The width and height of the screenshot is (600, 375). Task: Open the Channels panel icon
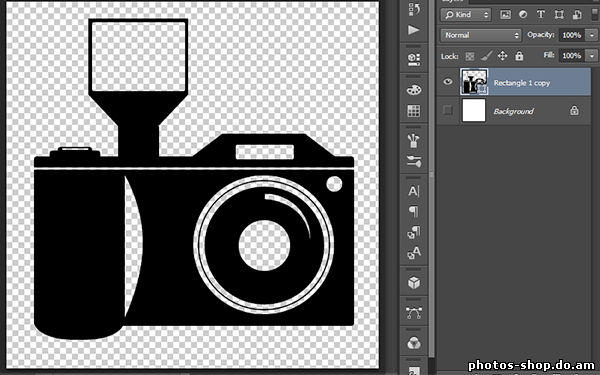414,342
